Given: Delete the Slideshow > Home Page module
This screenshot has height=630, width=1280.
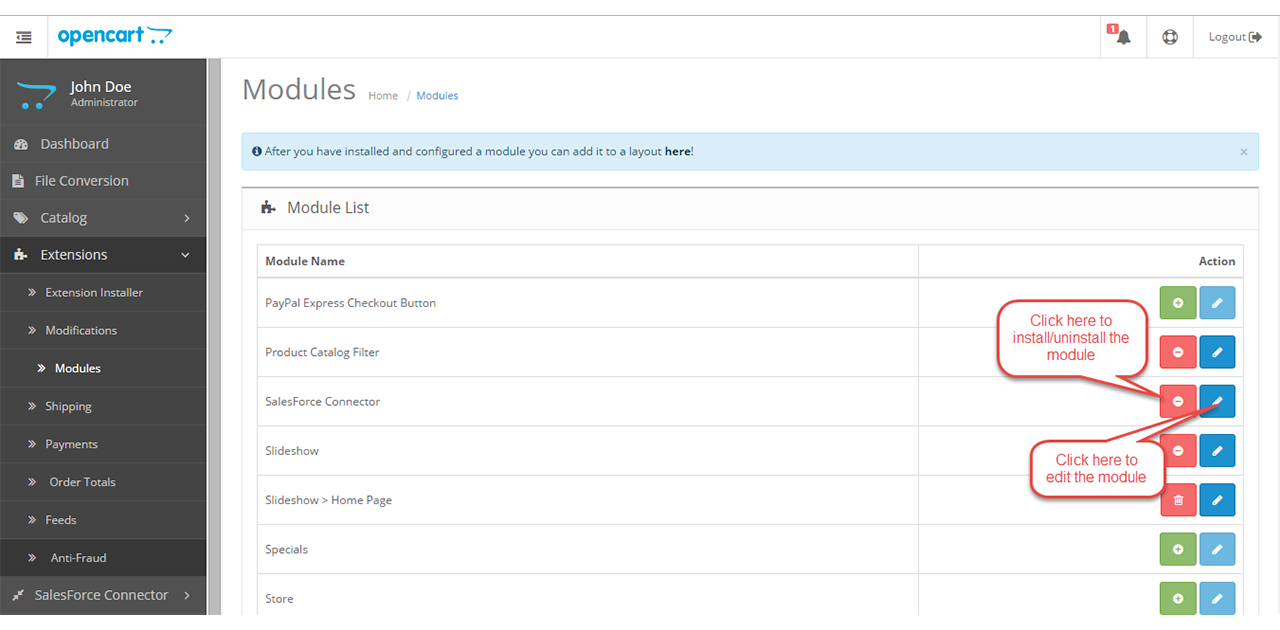Looking at the screenshot, I should [x=1177, y=500].
